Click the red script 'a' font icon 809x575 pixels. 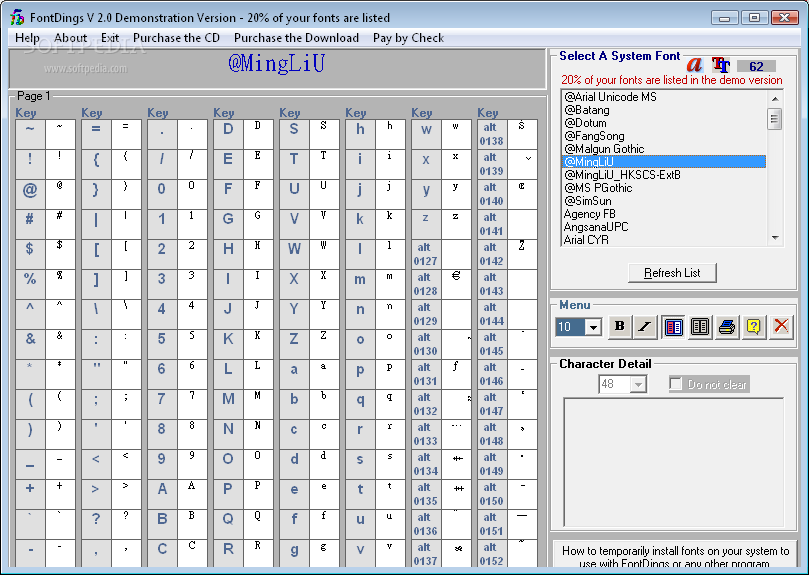point(695,65)
